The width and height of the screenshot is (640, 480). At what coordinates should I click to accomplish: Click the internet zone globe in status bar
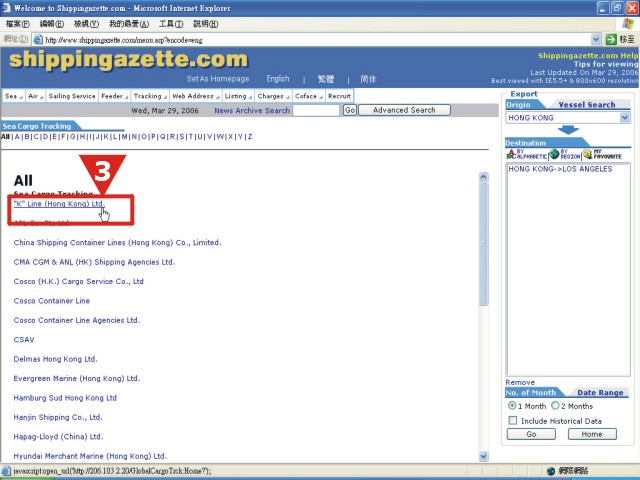pos(551,471)
